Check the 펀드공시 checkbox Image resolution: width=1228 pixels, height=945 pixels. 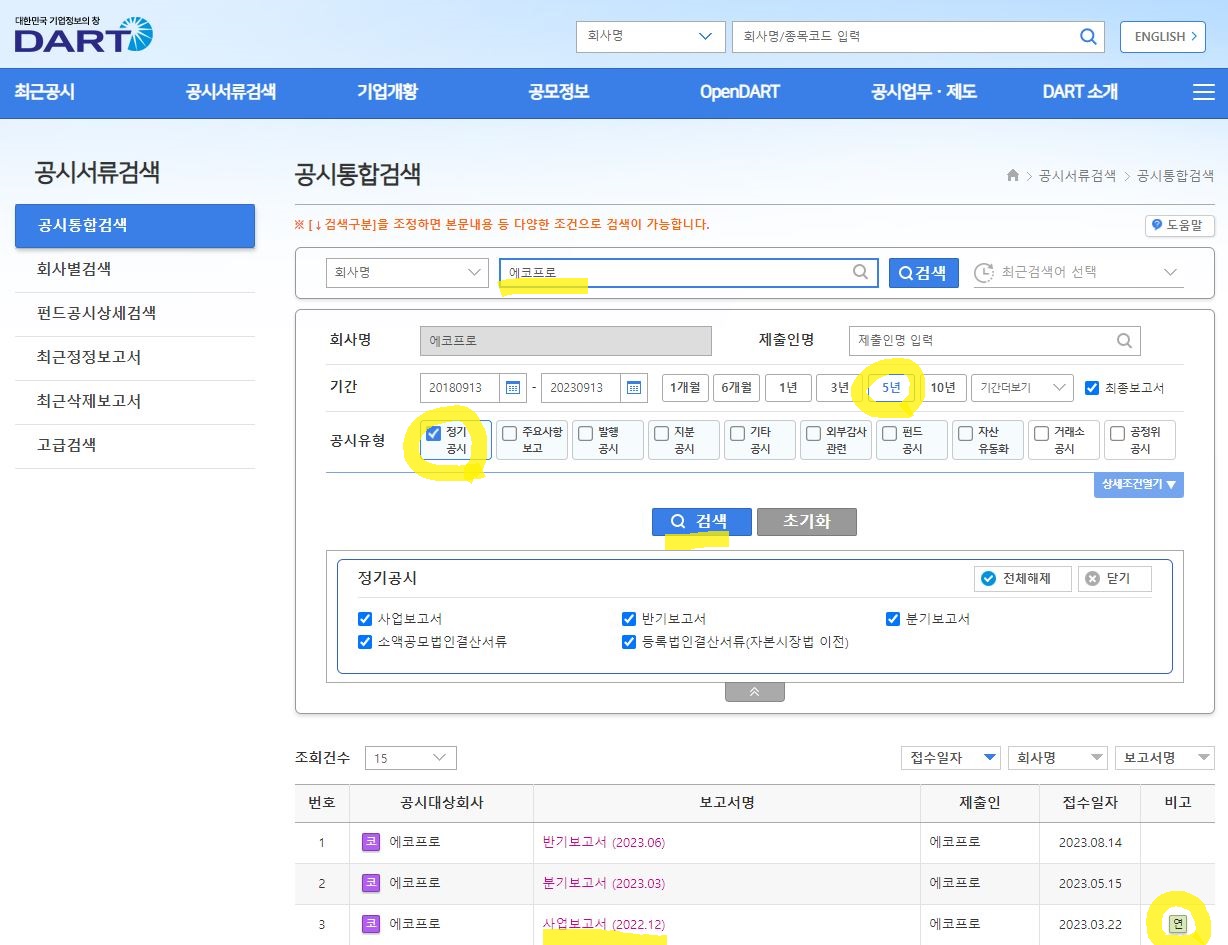click(890, 433)
